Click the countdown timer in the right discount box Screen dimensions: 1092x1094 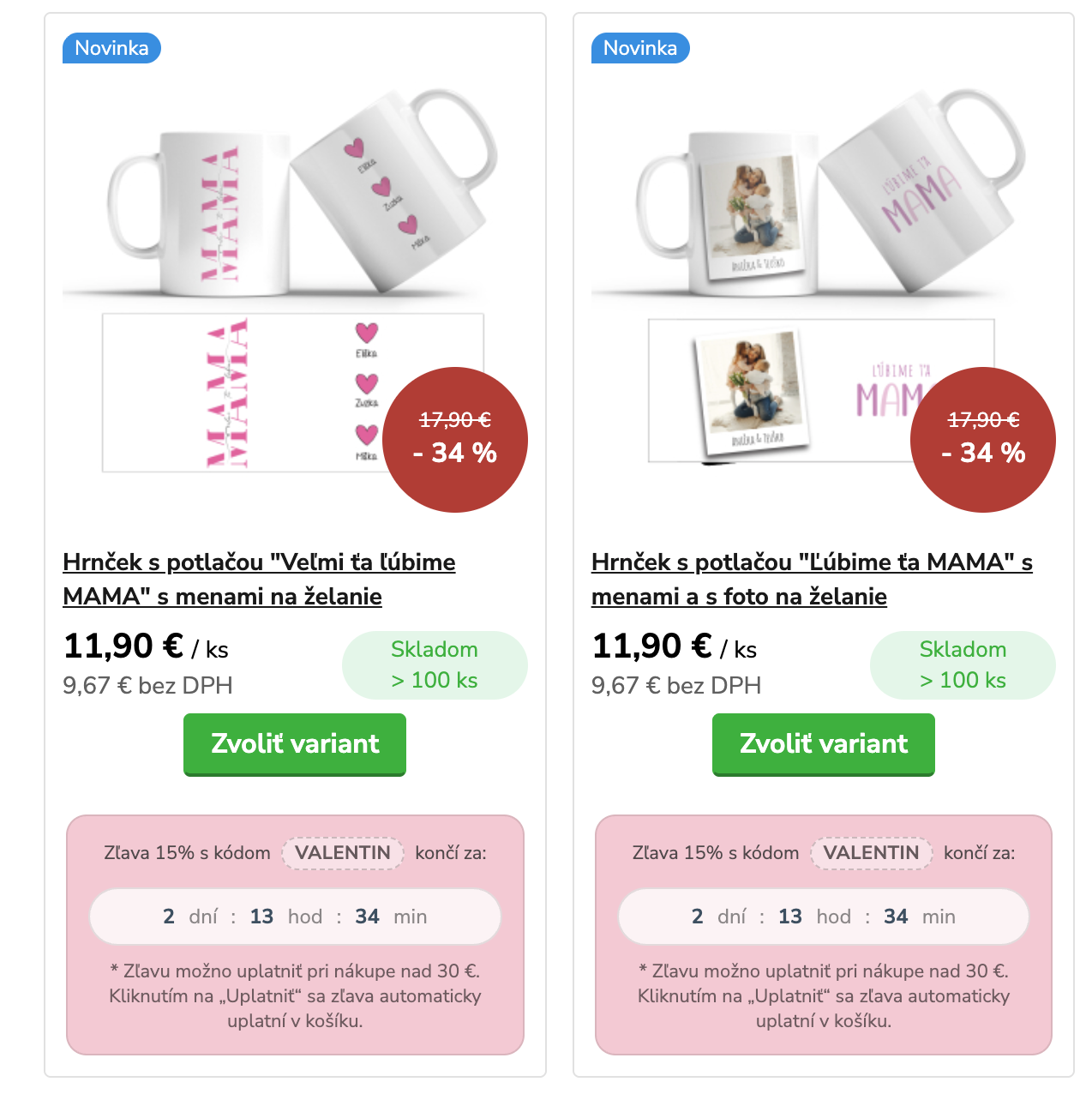824,917
